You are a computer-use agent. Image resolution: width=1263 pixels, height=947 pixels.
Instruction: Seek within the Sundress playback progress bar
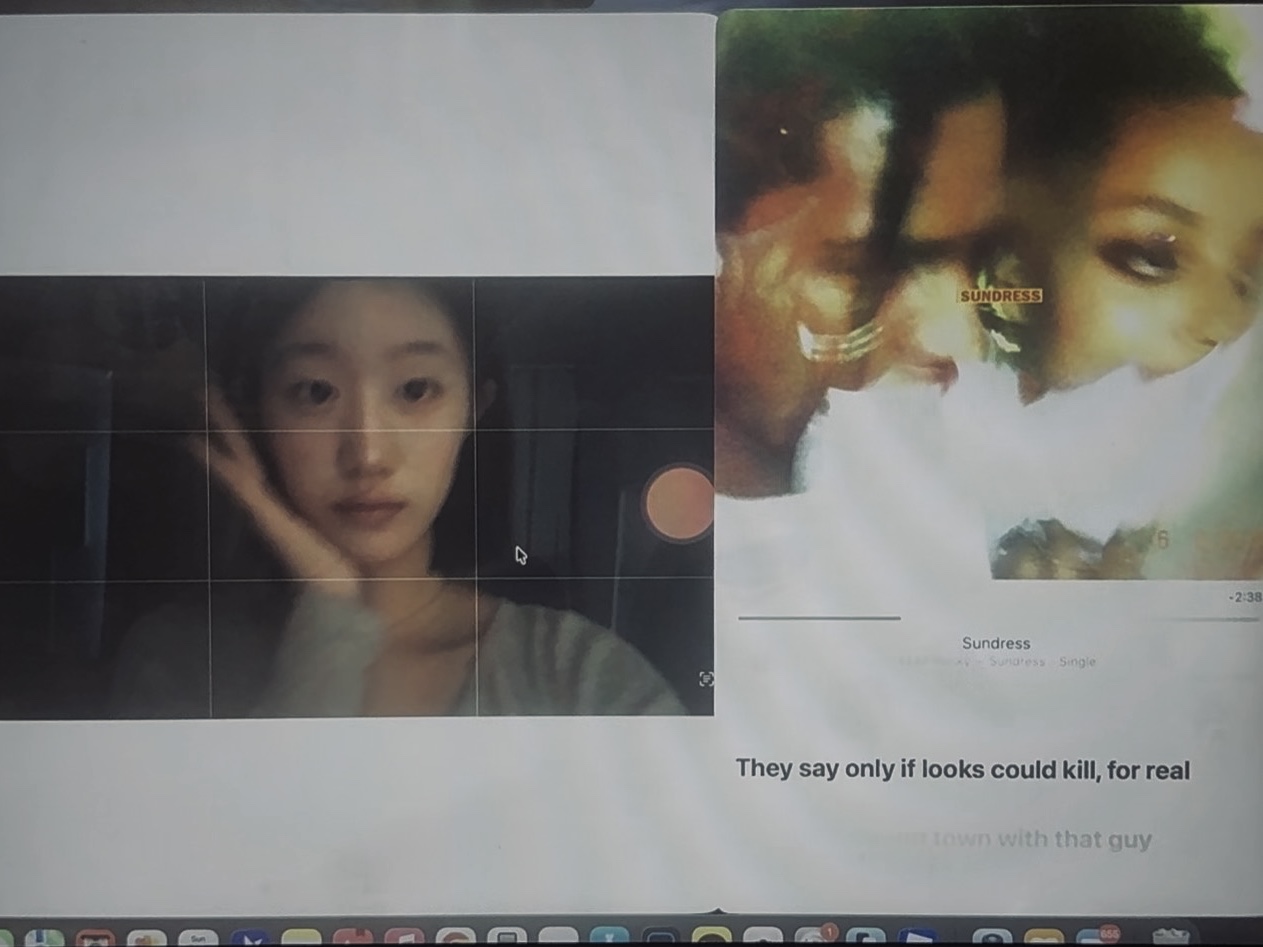[998, 618]
